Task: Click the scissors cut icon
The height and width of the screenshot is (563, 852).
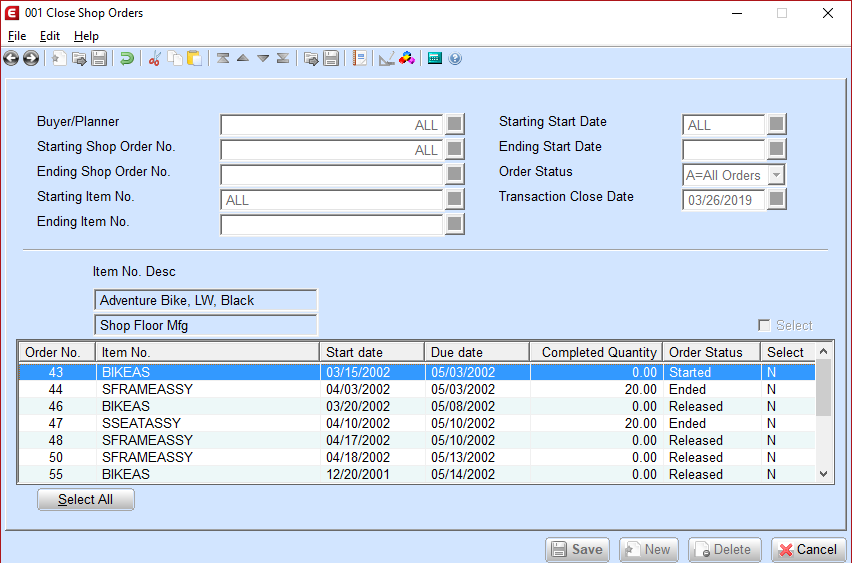Action: pyautogui.click(x=155, y=58)
